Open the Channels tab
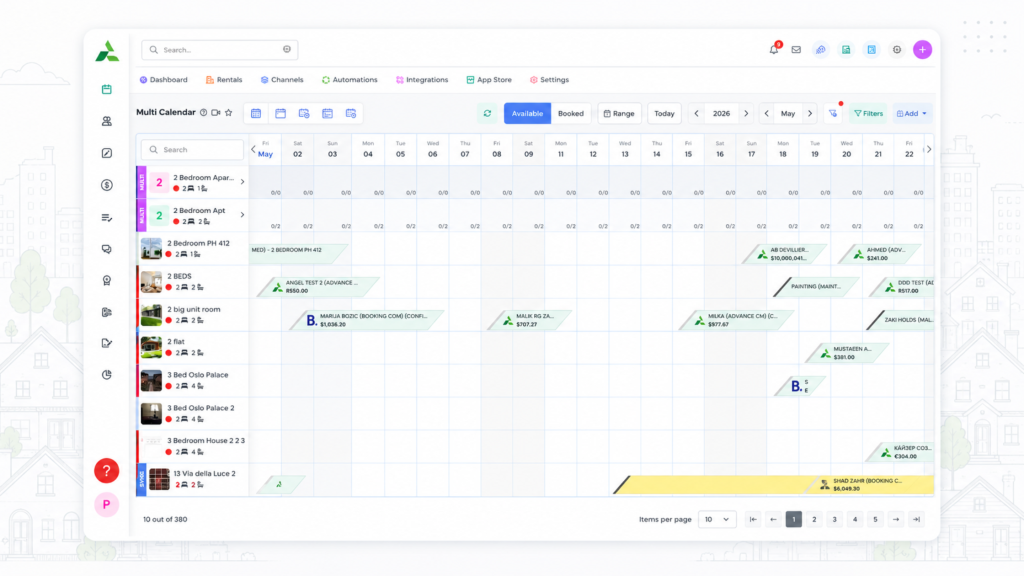This screenshot has height=576, width=1024. click(x=281, y=80)
